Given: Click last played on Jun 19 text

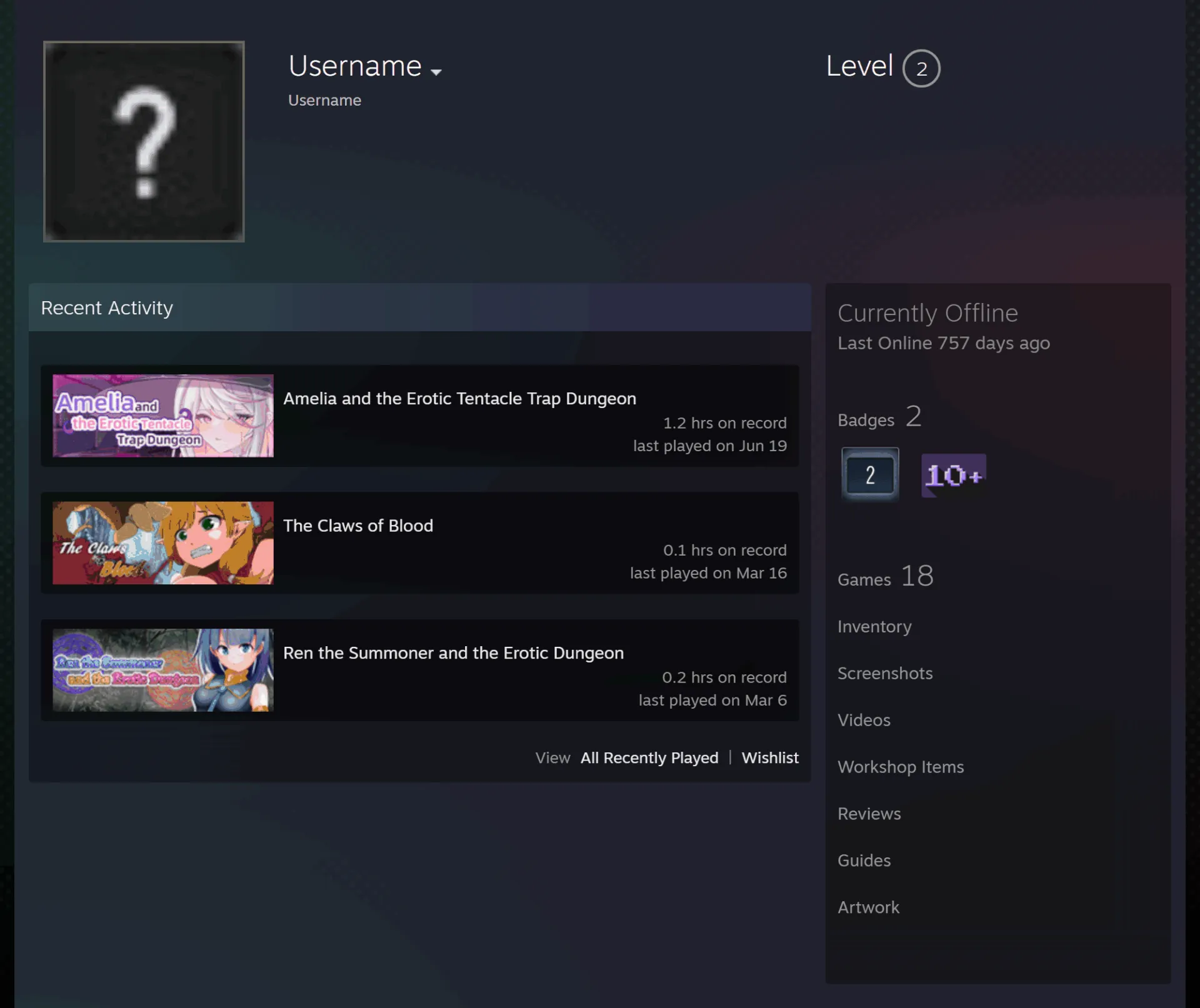Looking at the screenshot, I should coord(710,446).
